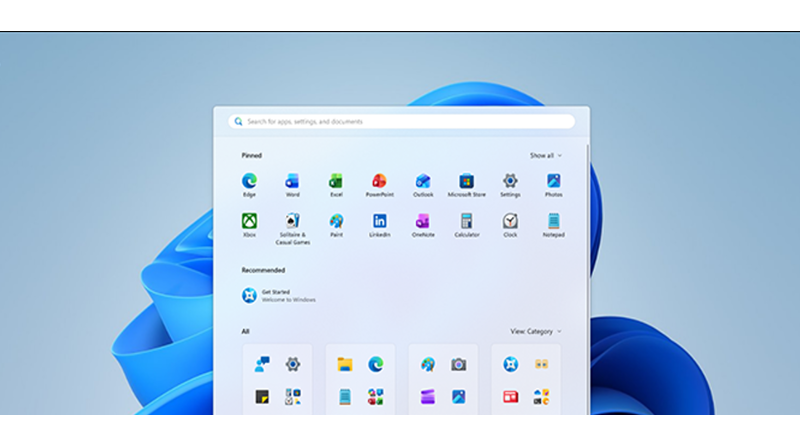This screenshot has width=800, height=445.
Task: Open the red News icon in All
Action: [511, 397]
